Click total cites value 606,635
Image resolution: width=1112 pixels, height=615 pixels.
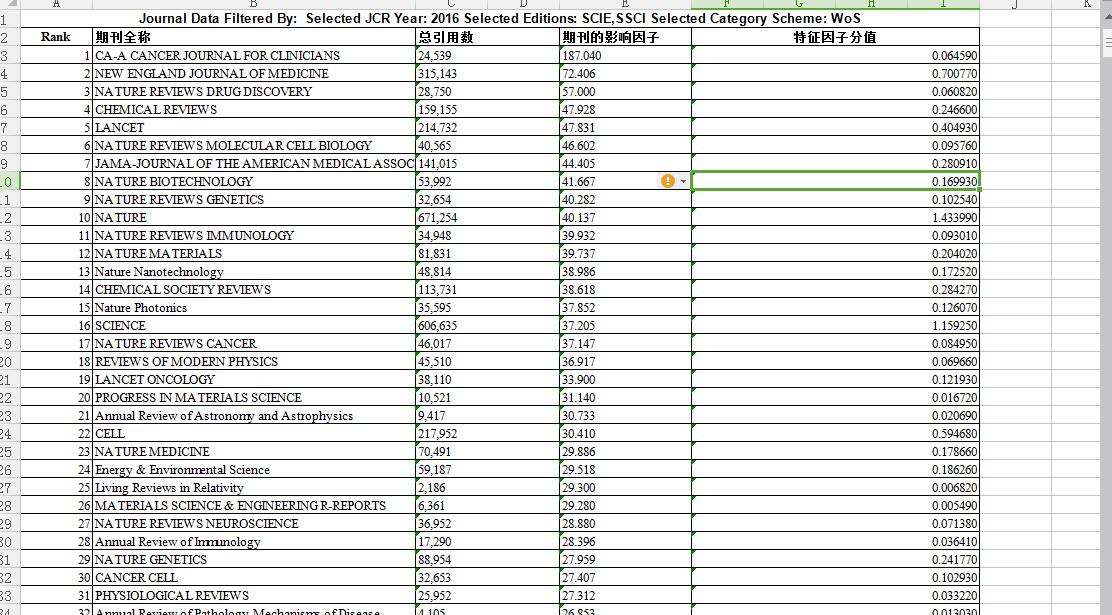(x=487, y=326)
